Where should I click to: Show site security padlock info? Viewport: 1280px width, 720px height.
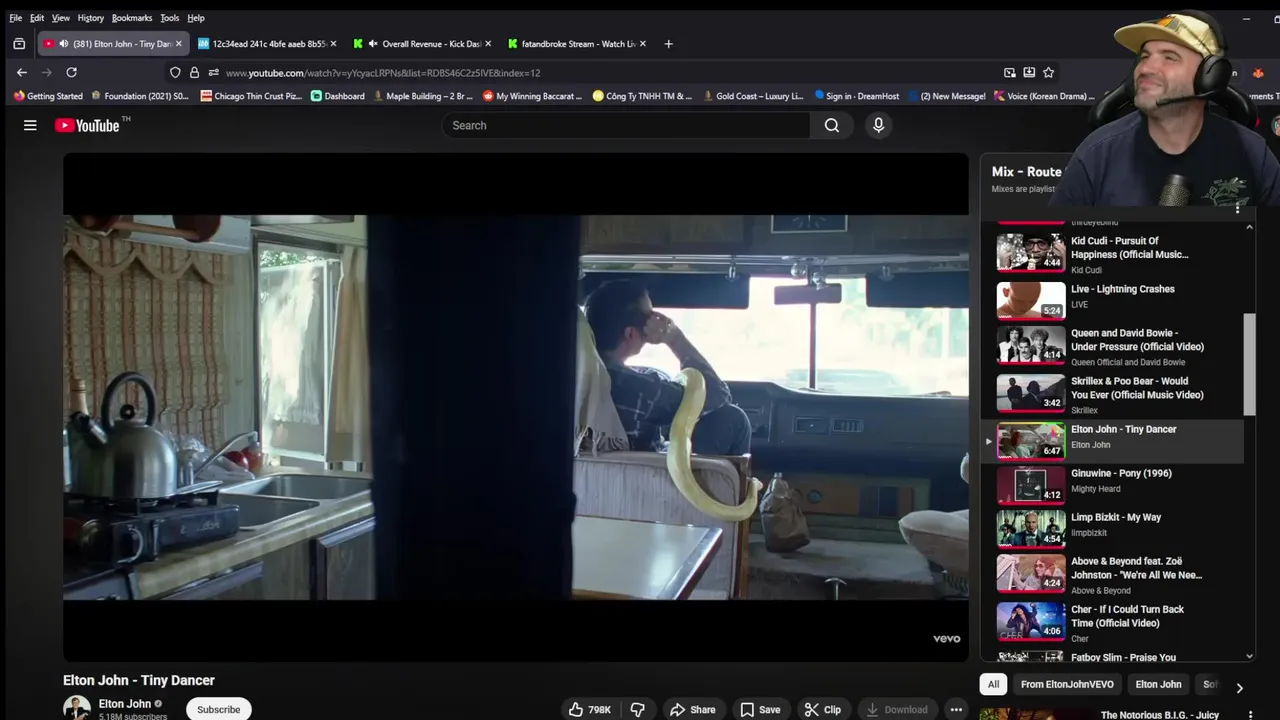[x=194, y=72]
